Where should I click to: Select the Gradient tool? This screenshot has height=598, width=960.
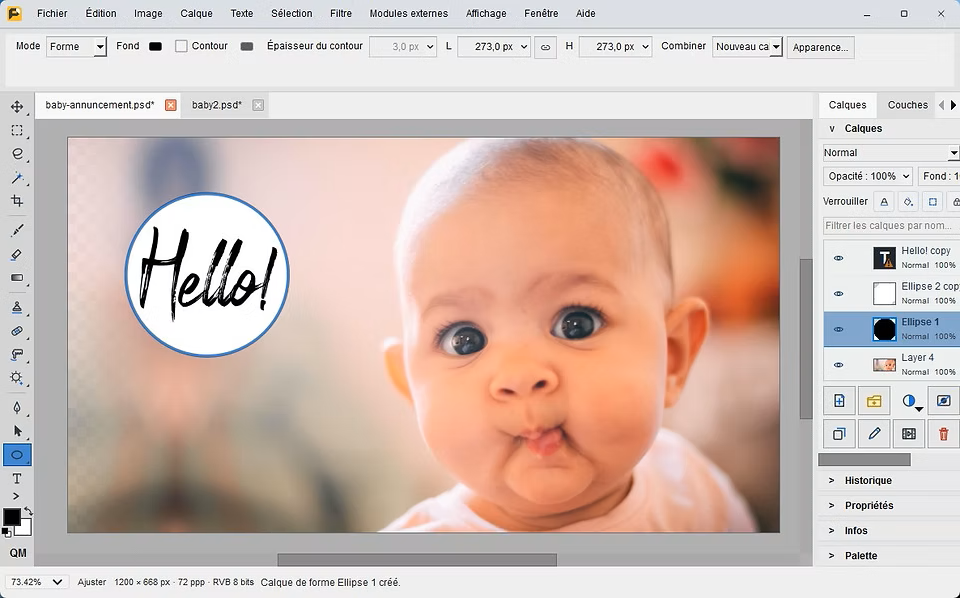(17, 278)
